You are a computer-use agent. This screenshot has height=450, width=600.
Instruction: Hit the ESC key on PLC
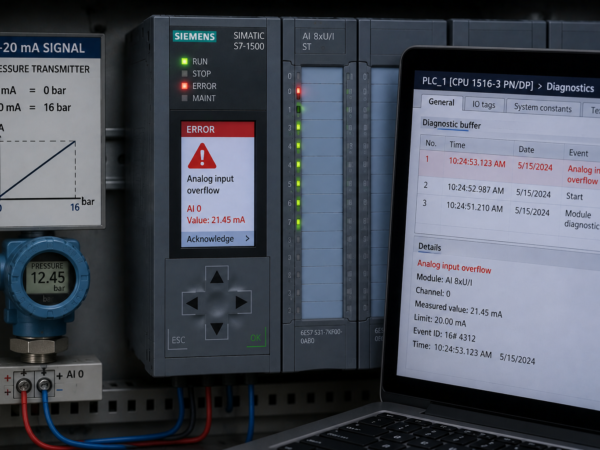tap(178, 340)
